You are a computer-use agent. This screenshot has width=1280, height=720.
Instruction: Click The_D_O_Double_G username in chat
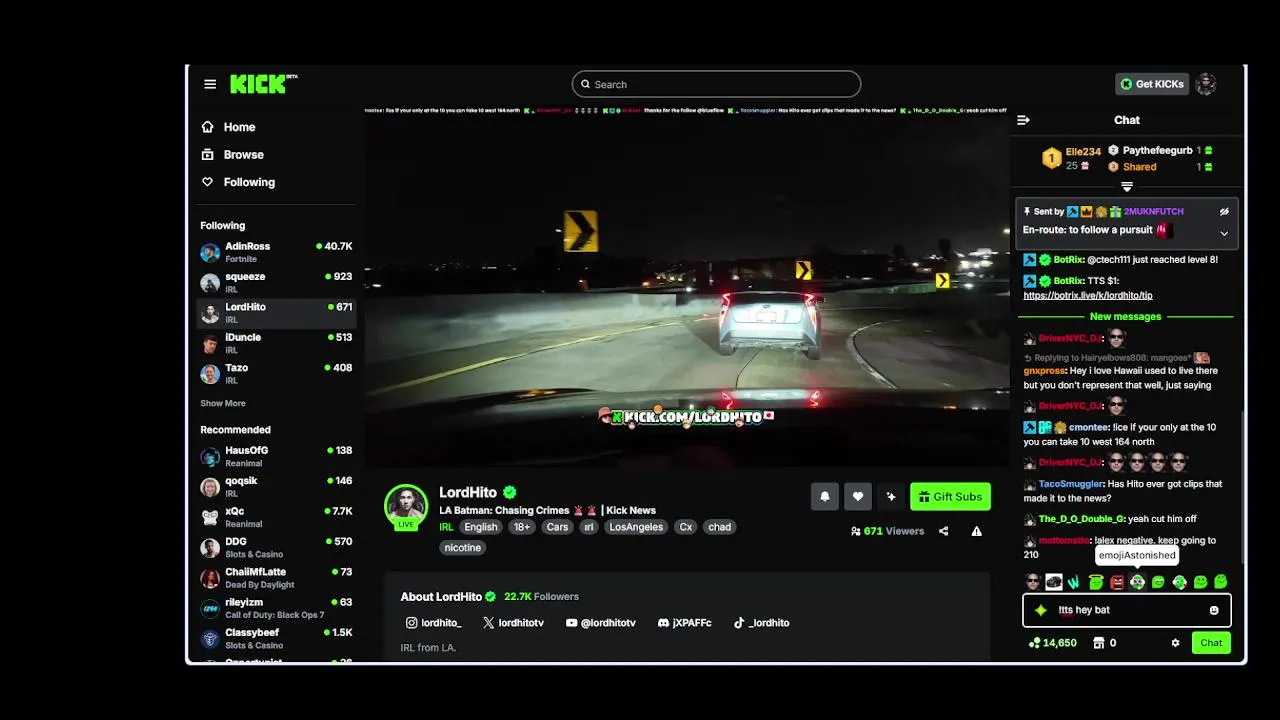1081,519
